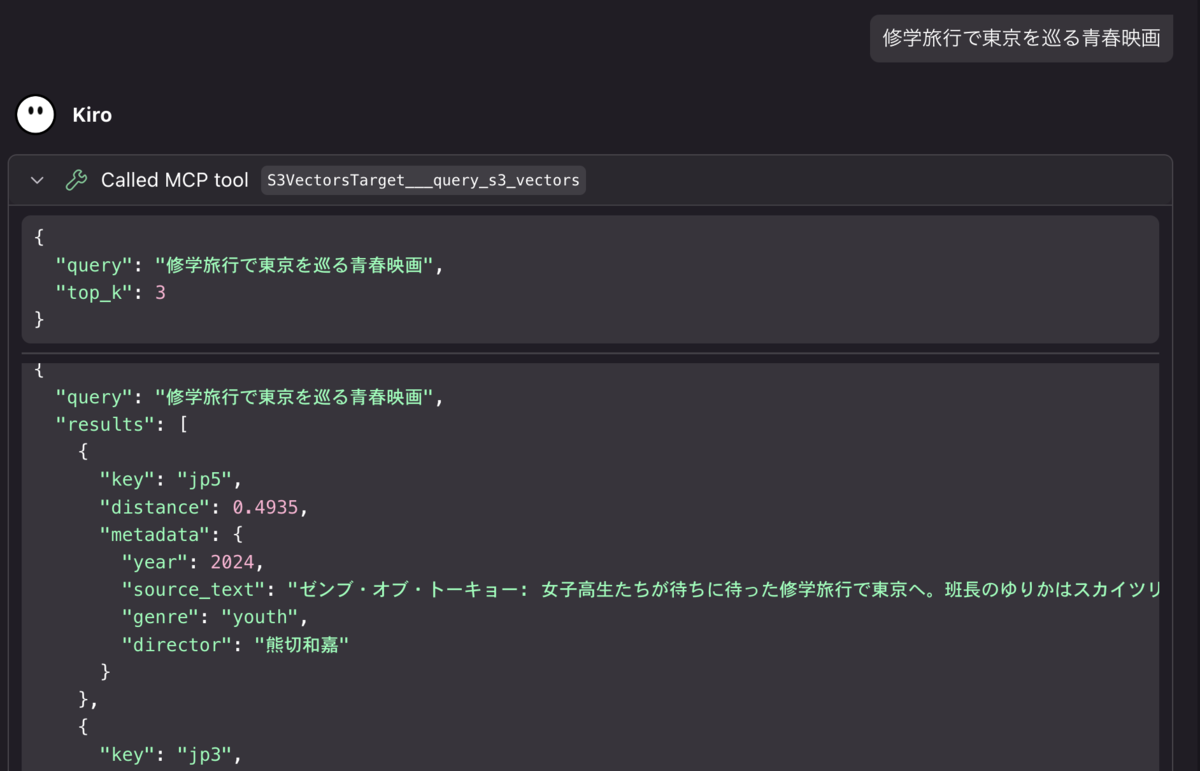Image resolution: width=1200 pixels, height=771 pixels.
Task: Select the S3VectorsTarget___query_s3_vectors tool badge
Action: point(423,180)
